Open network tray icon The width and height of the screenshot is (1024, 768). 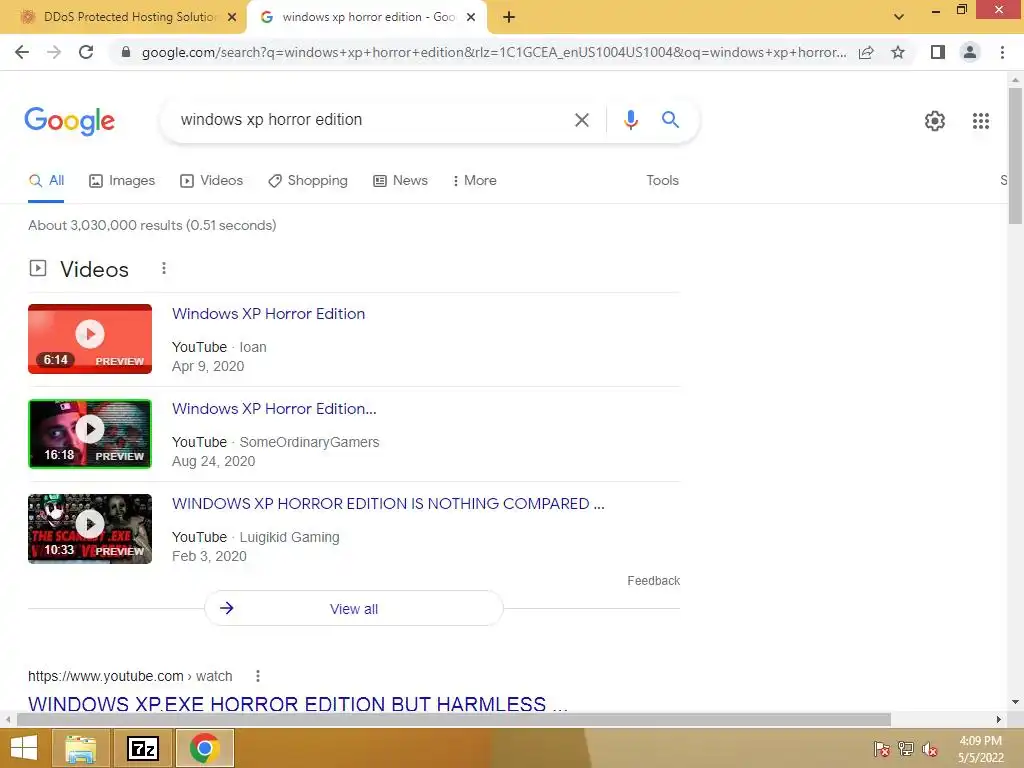pyautogui.click(x=906, y=749)
